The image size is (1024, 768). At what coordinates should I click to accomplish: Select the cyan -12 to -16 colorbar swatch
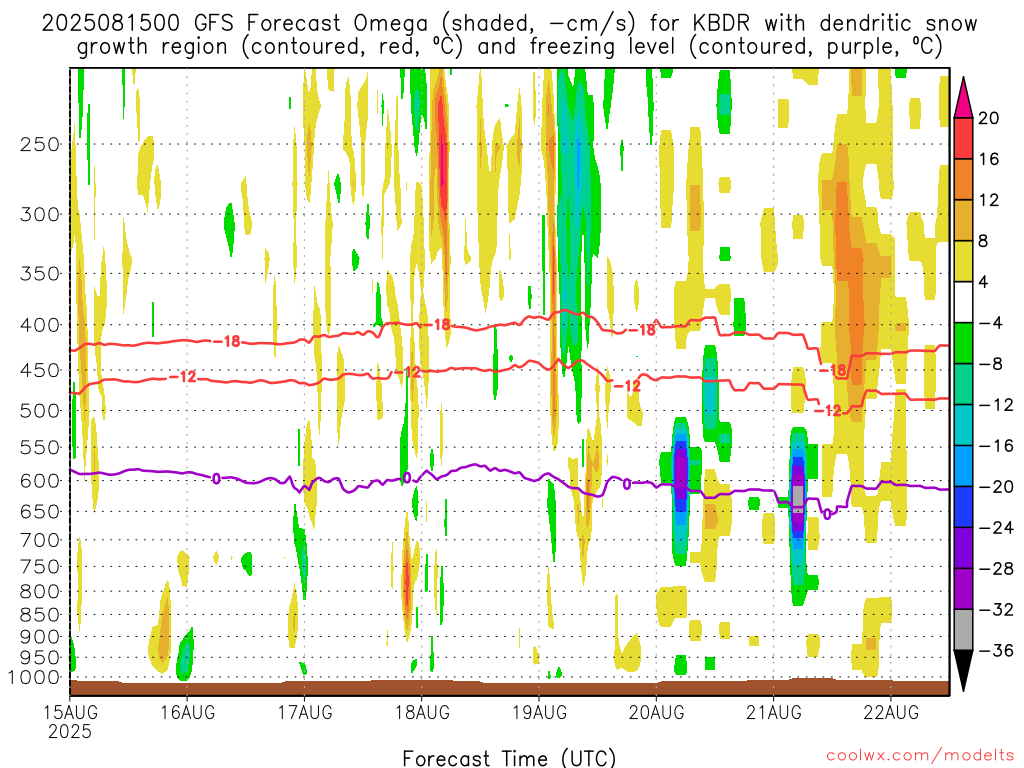coord(963,425)
